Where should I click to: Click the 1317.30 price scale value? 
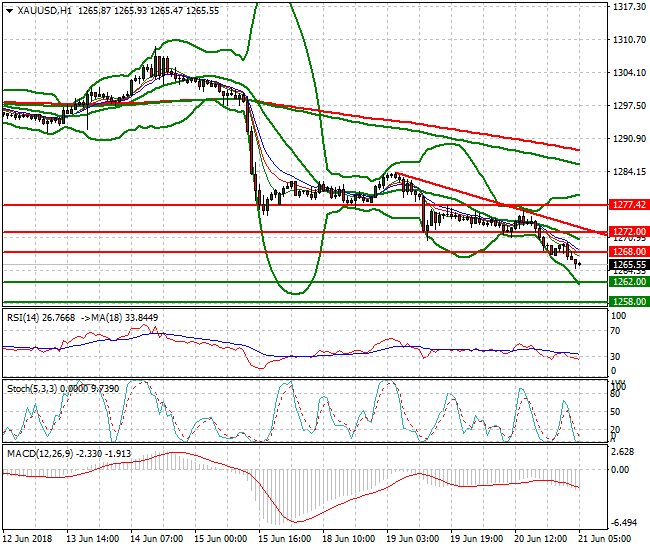point(626,6)
